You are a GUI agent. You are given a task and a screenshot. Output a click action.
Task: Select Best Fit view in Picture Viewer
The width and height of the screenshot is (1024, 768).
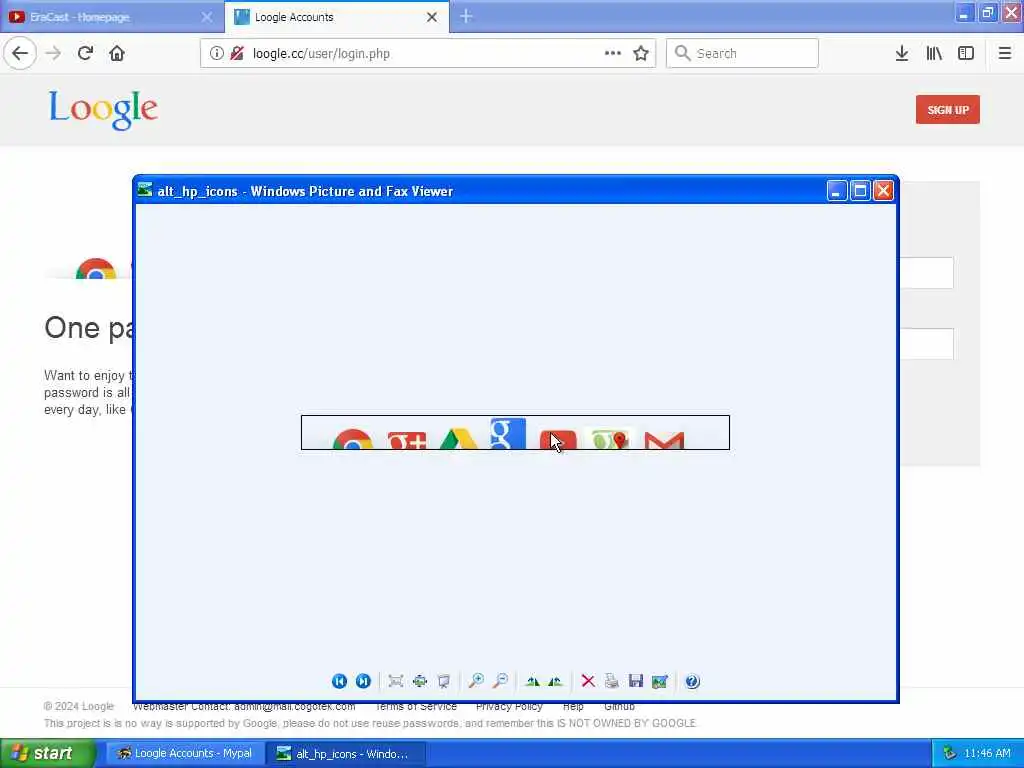[395, 681]
